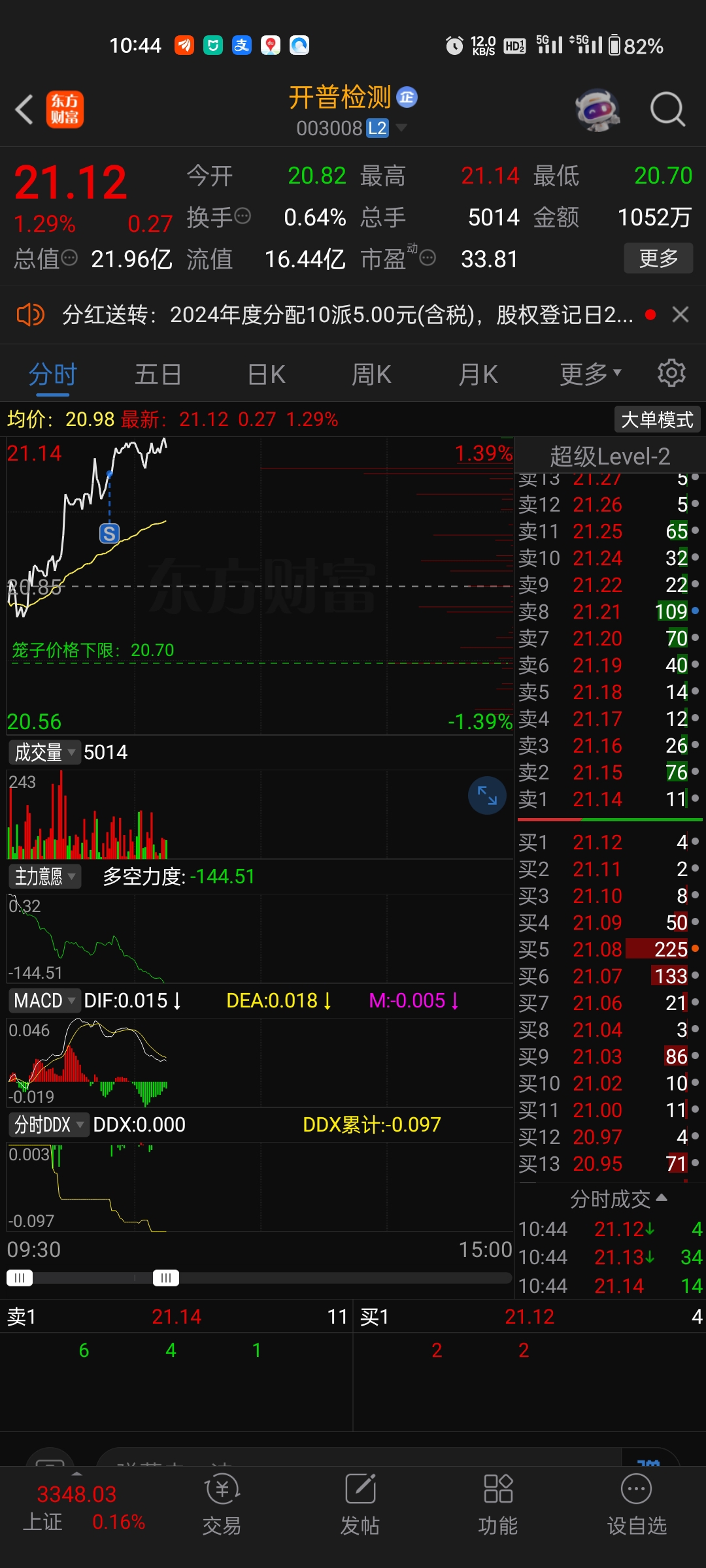Tap the alarm clock status icon
Screen dimensions: 706x1568
[x=454, y=46]
